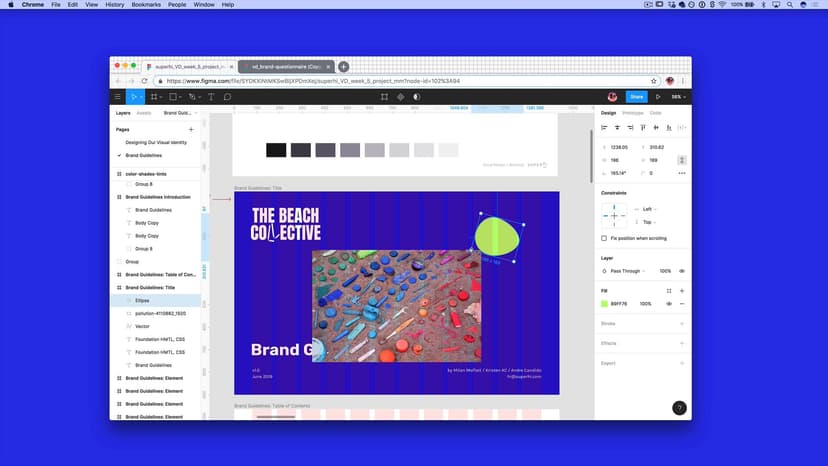Click the Create Component icon
The width and height of the screenshot is (828, 466).
click(384, 97)
